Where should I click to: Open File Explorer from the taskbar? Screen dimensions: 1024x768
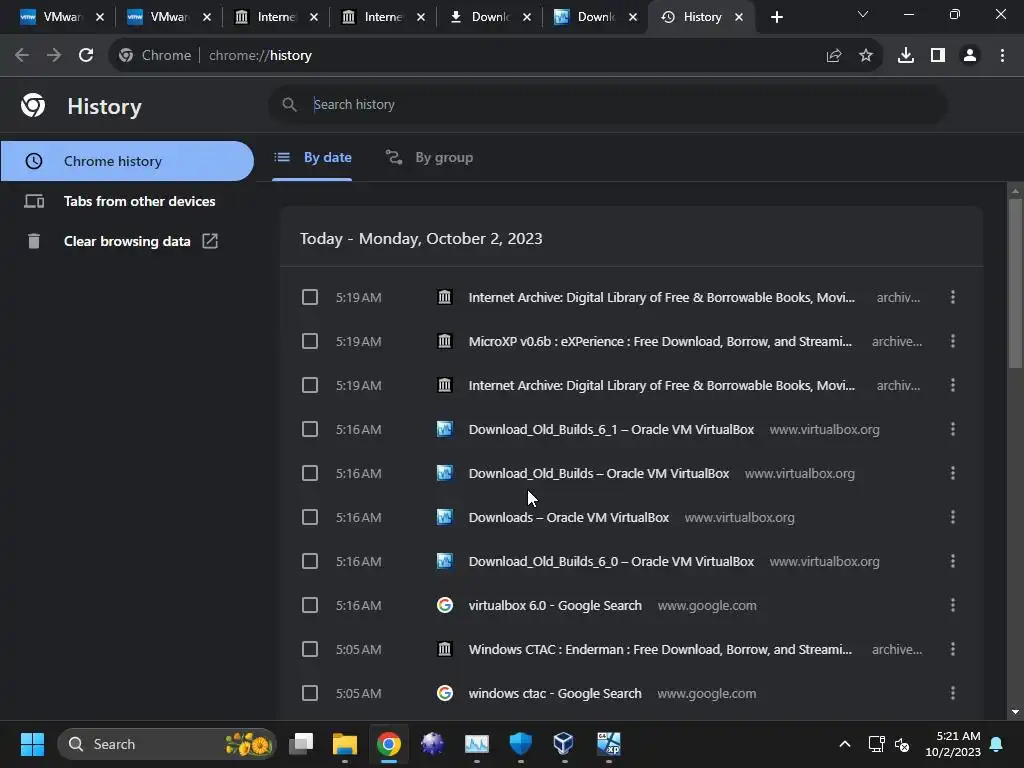pos(345,744)
